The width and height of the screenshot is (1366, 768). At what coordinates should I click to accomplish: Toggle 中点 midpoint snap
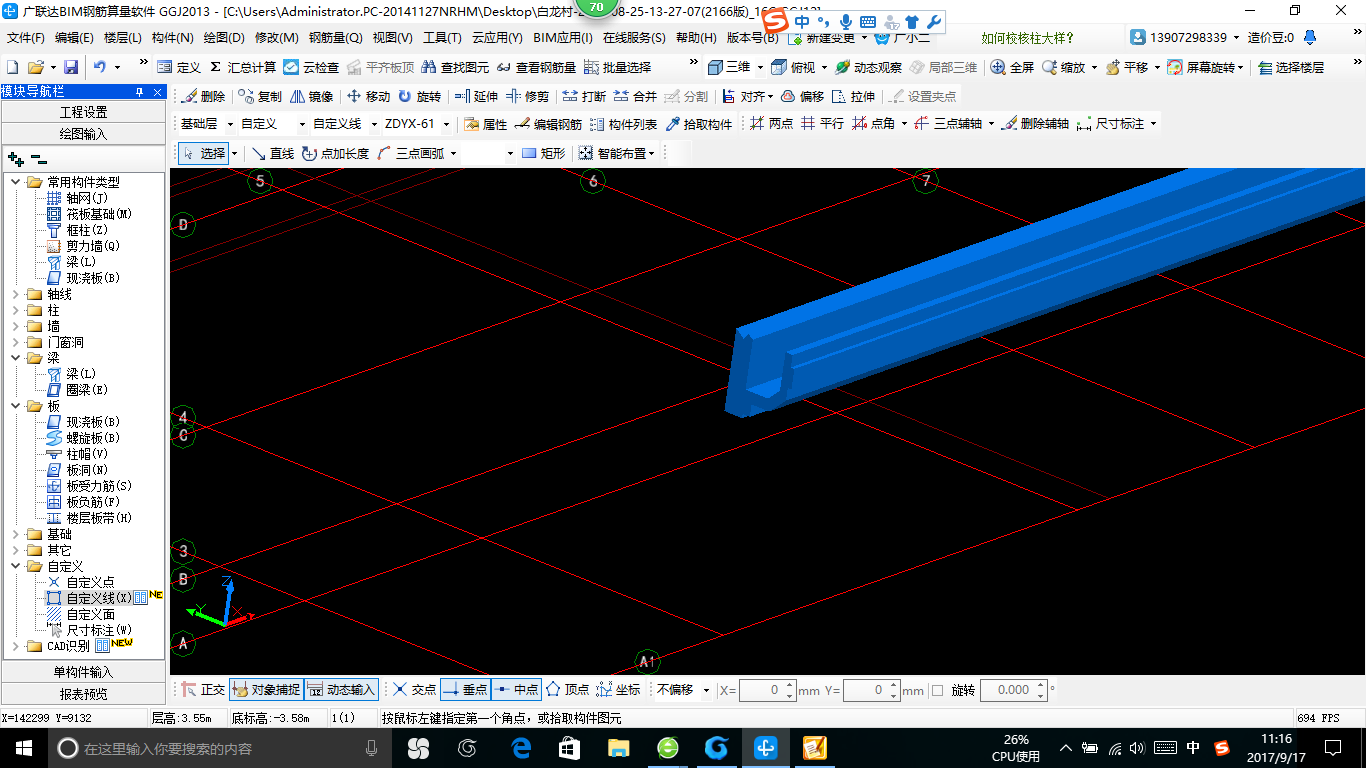(x=516, y=690)
